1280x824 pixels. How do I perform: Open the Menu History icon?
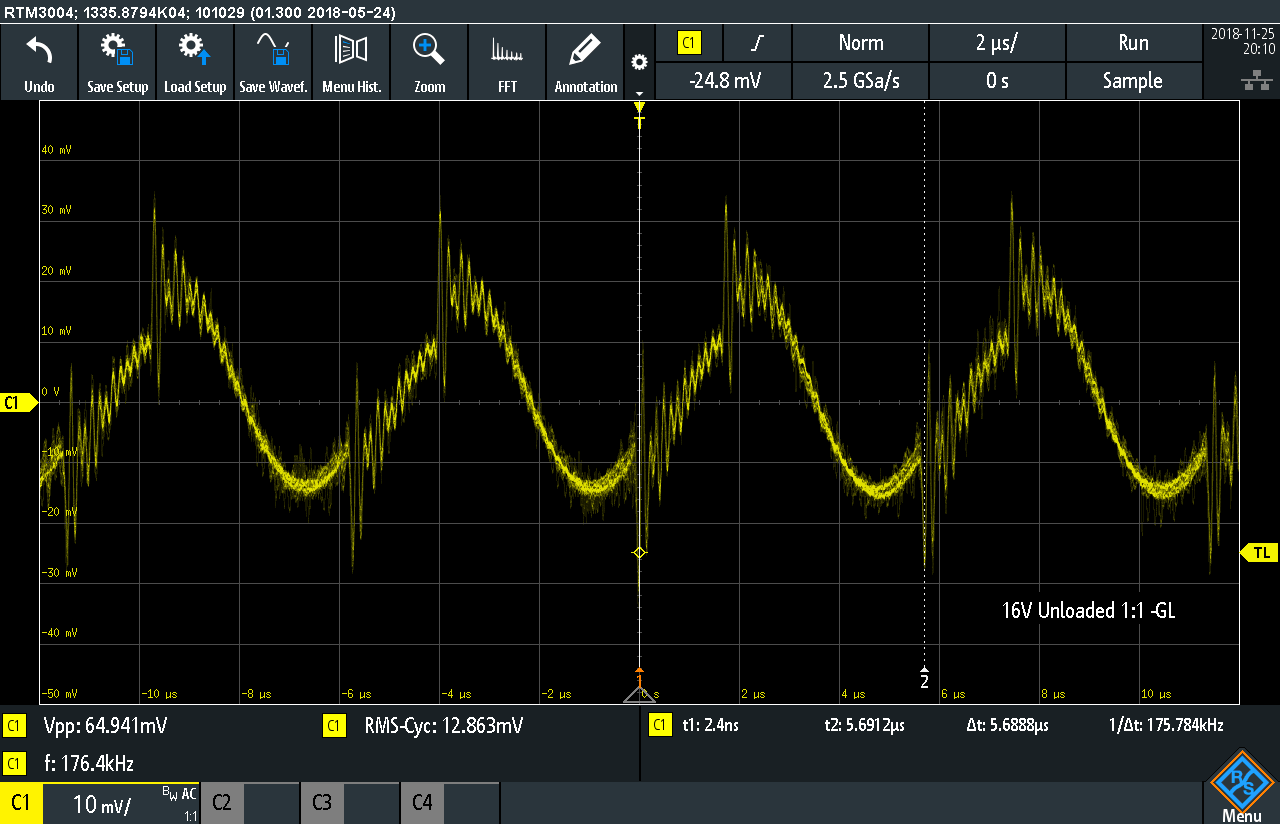click(x=351, y=50)
